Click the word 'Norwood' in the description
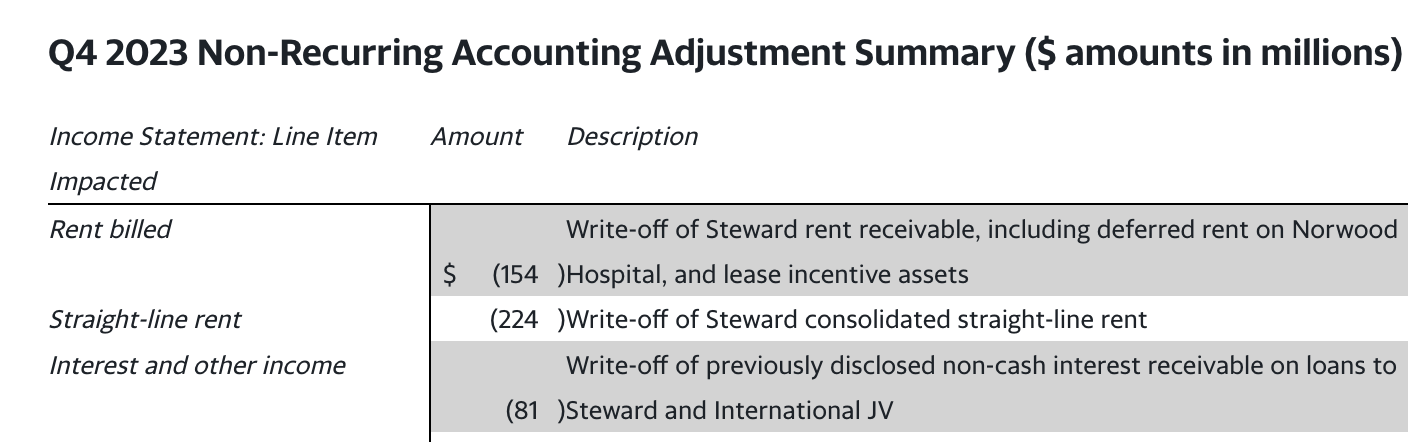 pyautogui.click(x=1345, y=229)
